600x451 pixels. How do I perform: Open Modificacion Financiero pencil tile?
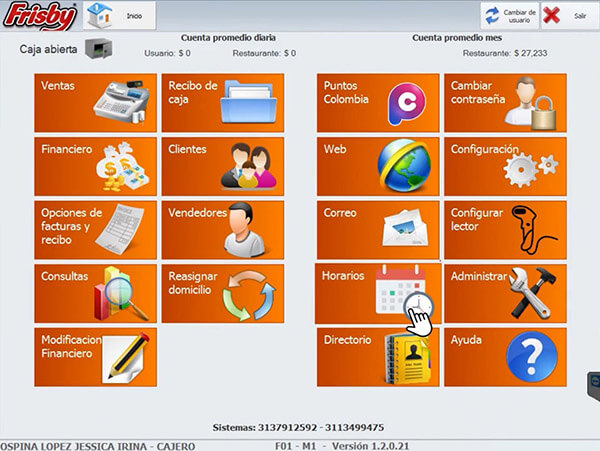[x=96, y=357]
